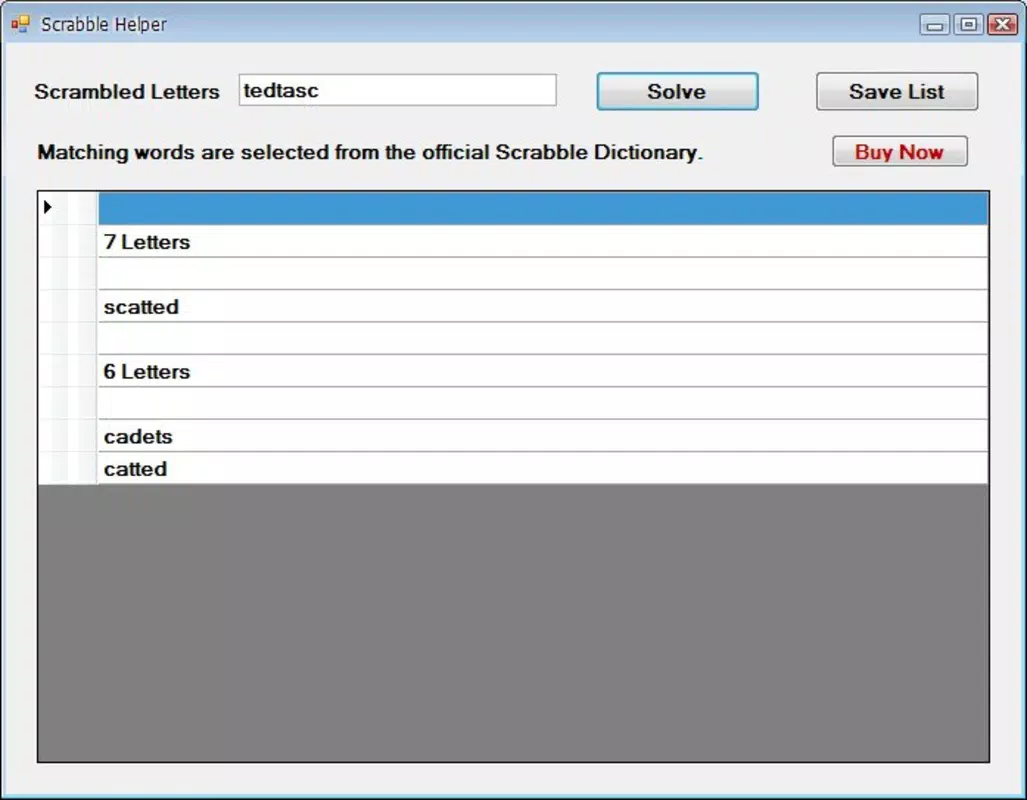Minimize the Scrabble Helper window
The image size is (1027, 800).
pos(935,25)
